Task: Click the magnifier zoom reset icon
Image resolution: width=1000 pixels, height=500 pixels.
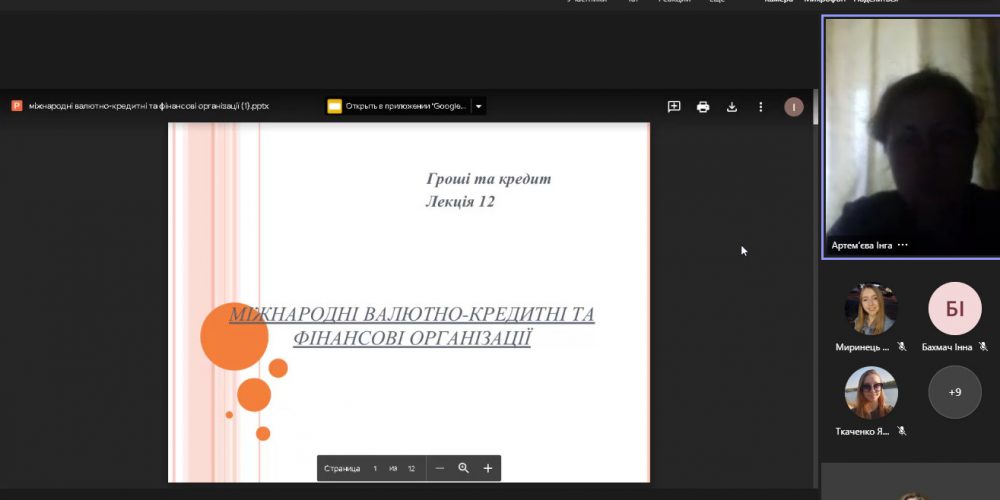Action: pos(464,468)
